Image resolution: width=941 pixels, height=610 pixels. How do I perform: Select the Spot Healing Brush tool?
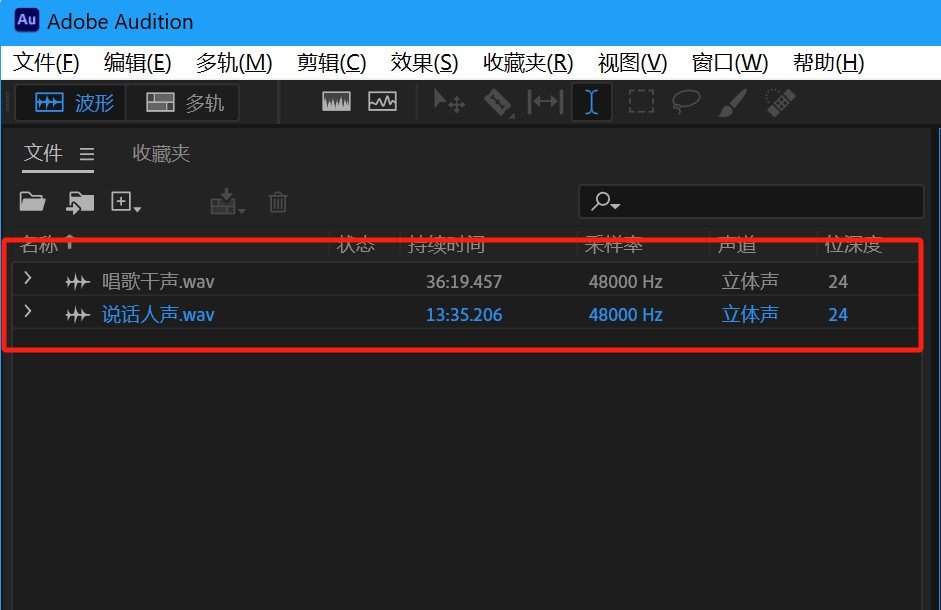click(x=779, y=102)
